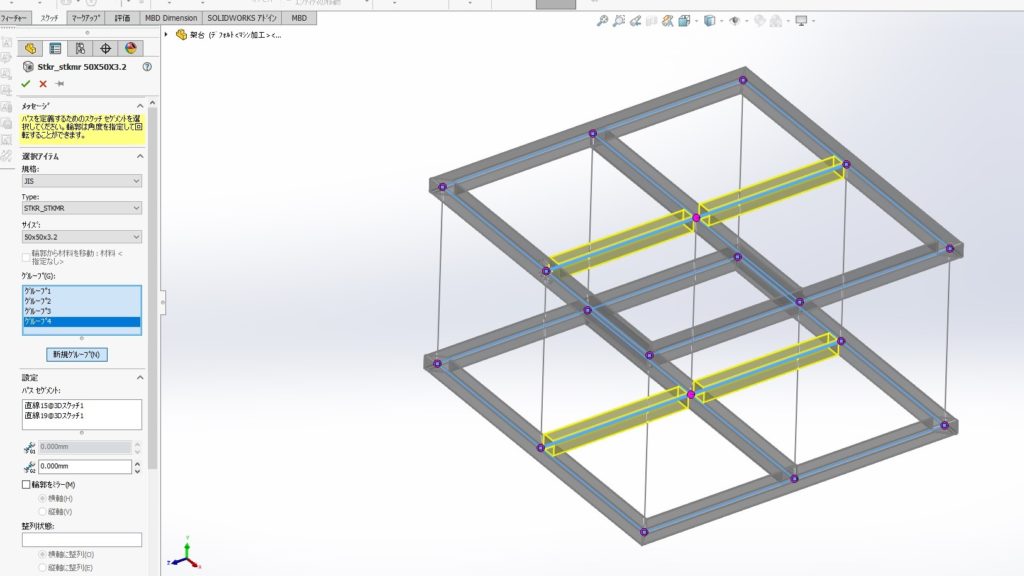Open the 評価 tab
This screenshot has width=1024, height=576.
[x=122, y=18]
